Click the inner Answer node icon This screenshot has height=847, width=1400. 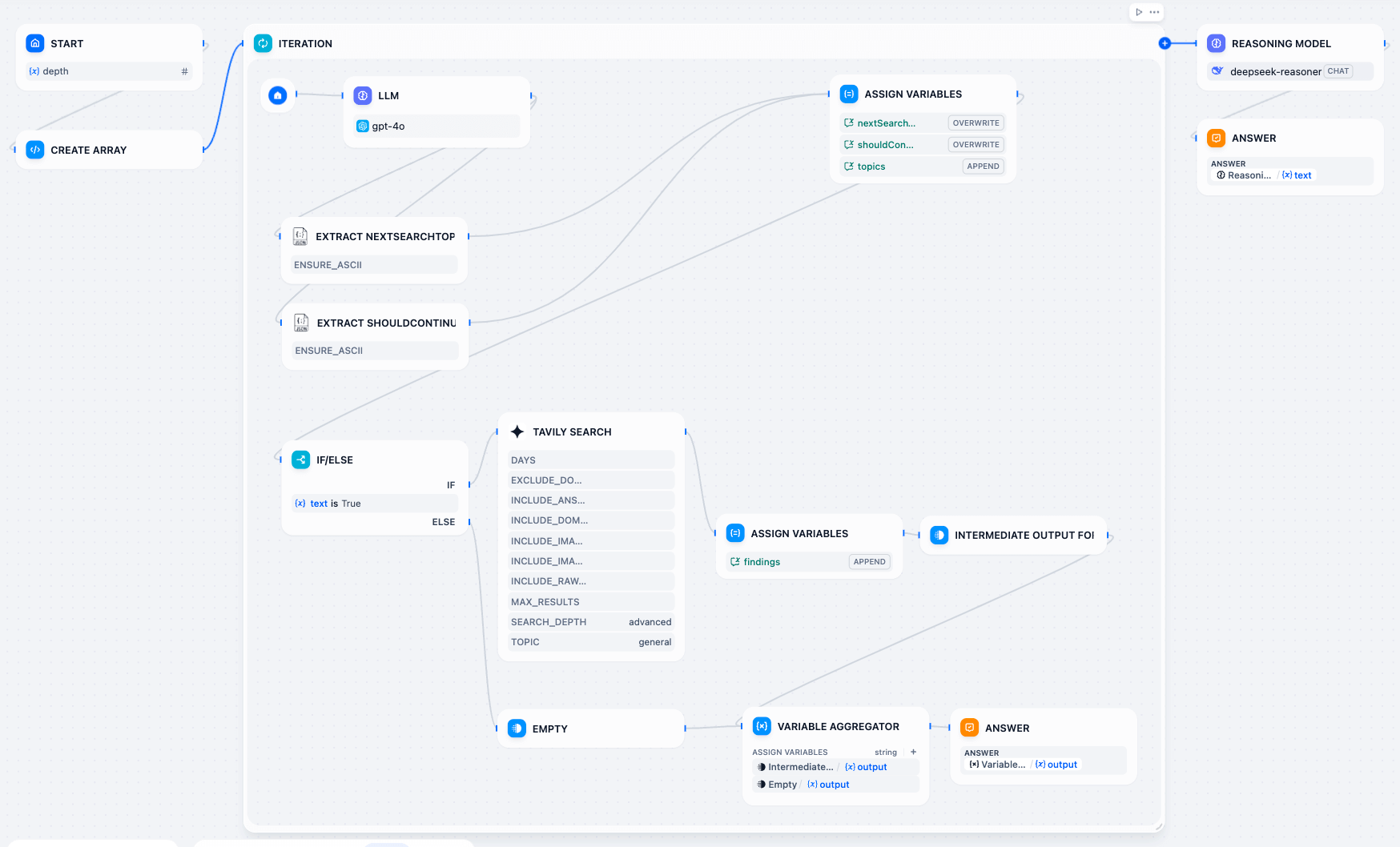coord(970,728)
